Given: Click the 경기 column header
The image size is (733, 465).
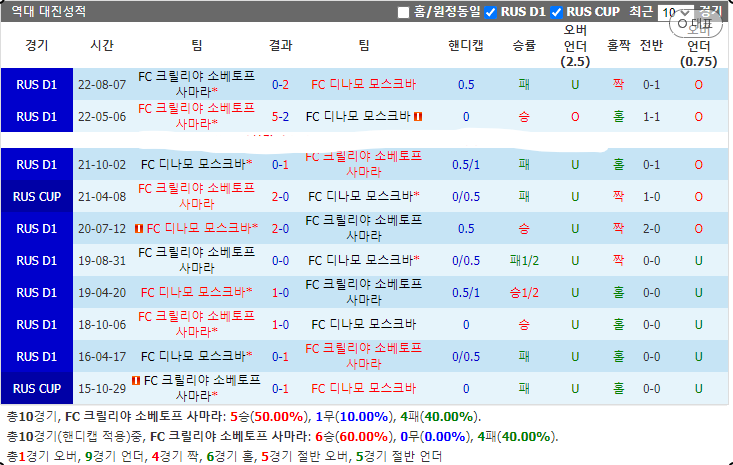Looking at the screenshot, I should pos(37,45).
